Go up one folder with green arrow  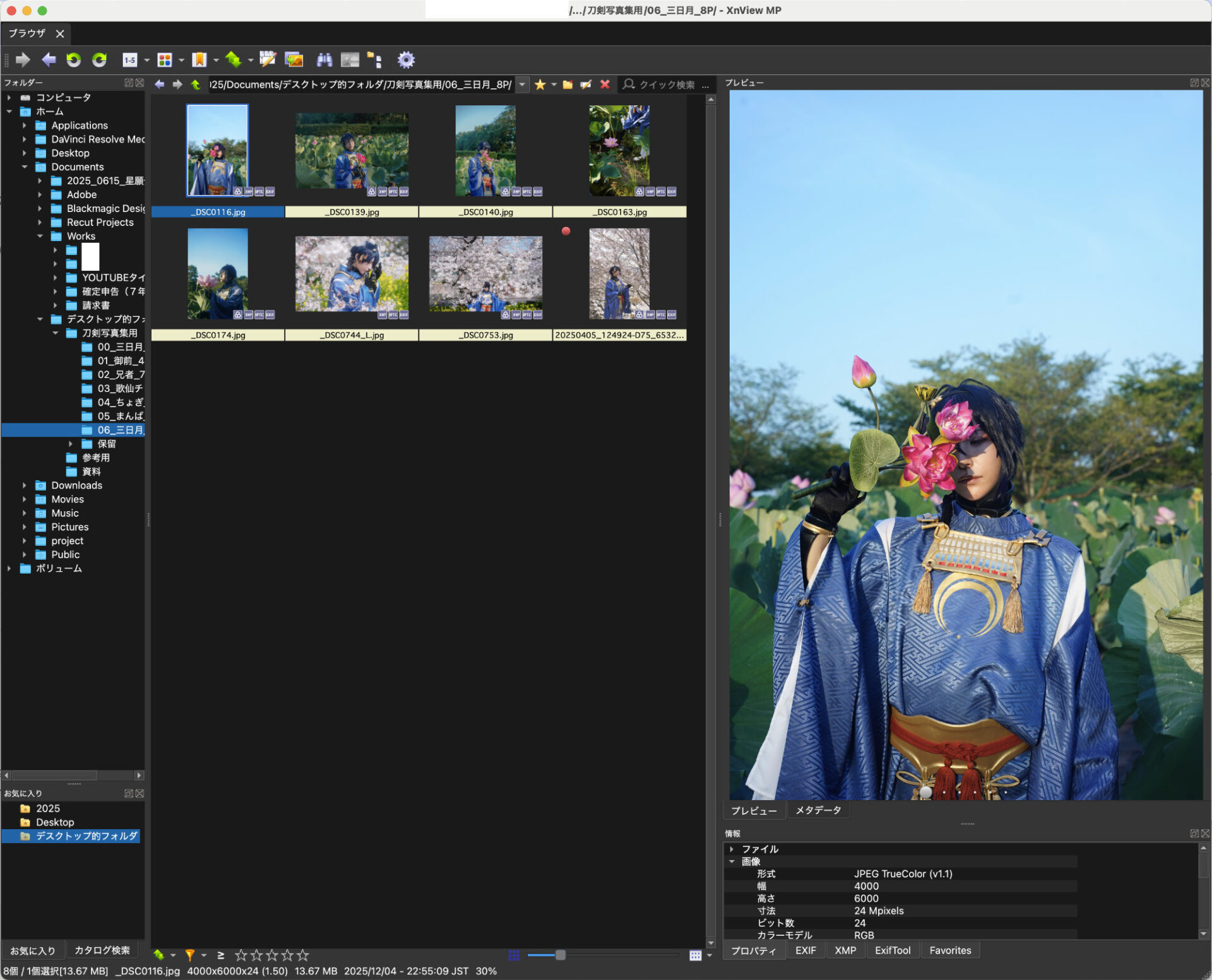coord(196,85)
